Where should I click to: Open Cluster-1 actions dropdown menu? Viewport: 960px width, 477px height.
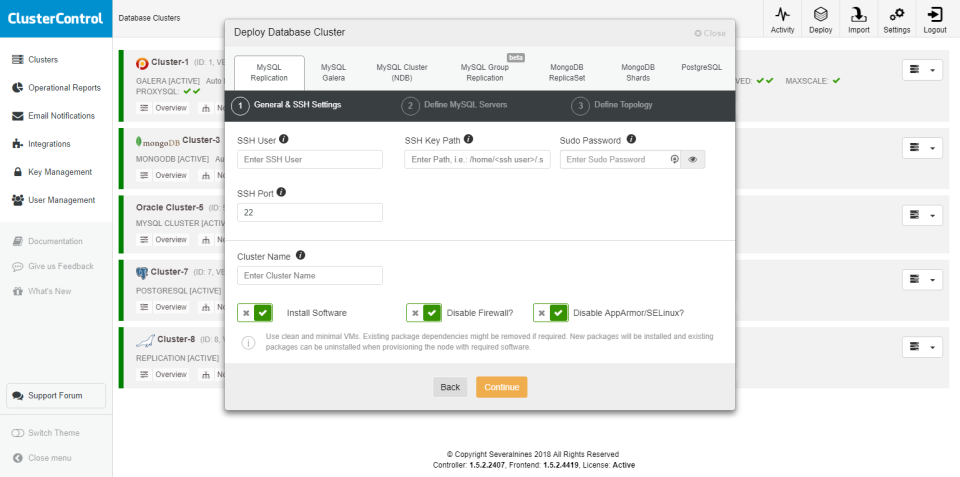pos(922,70)
